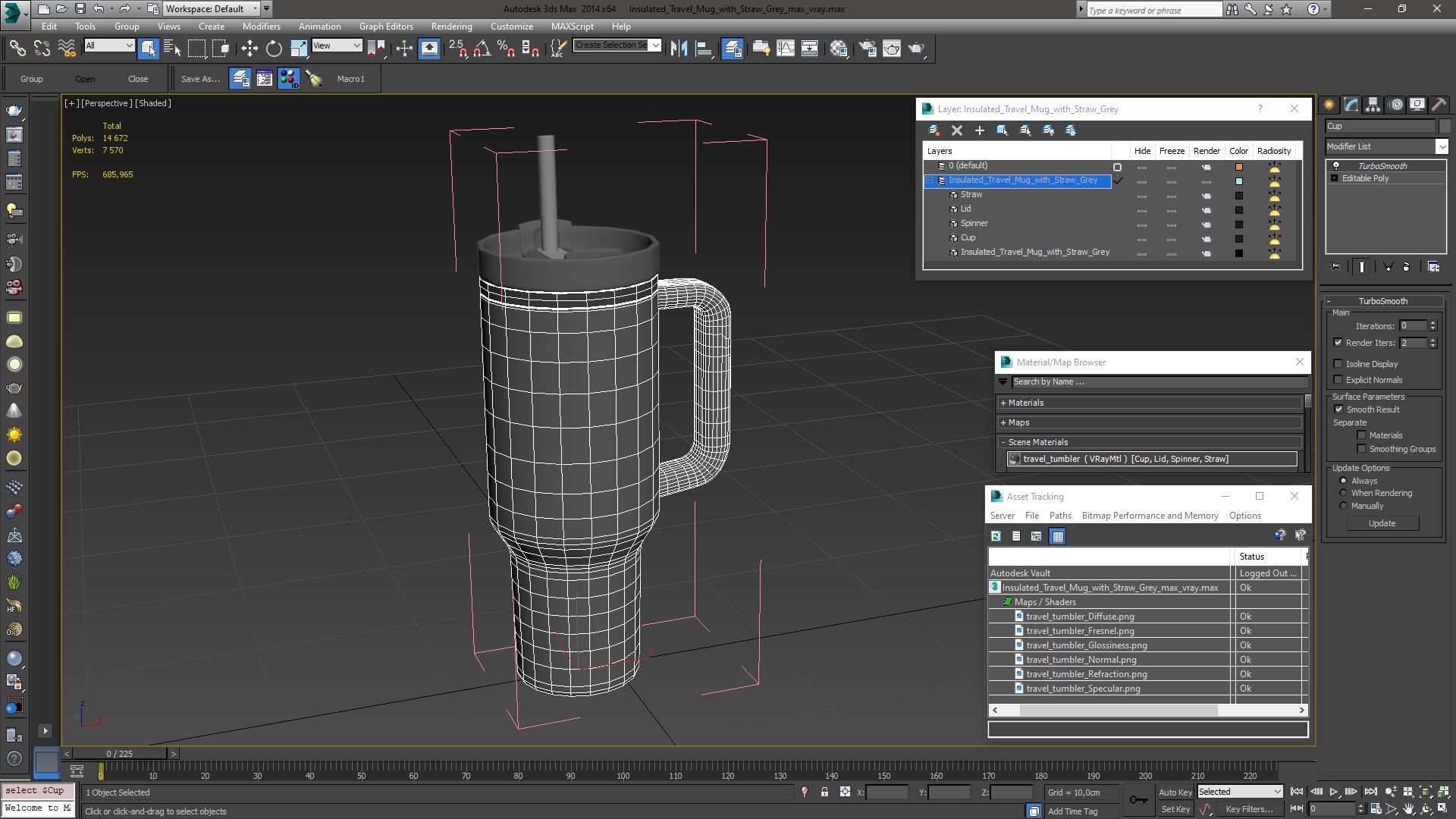Screen dimensions: 1456x819
Task: Click the Key Filters button
Action: point(1248,809)
